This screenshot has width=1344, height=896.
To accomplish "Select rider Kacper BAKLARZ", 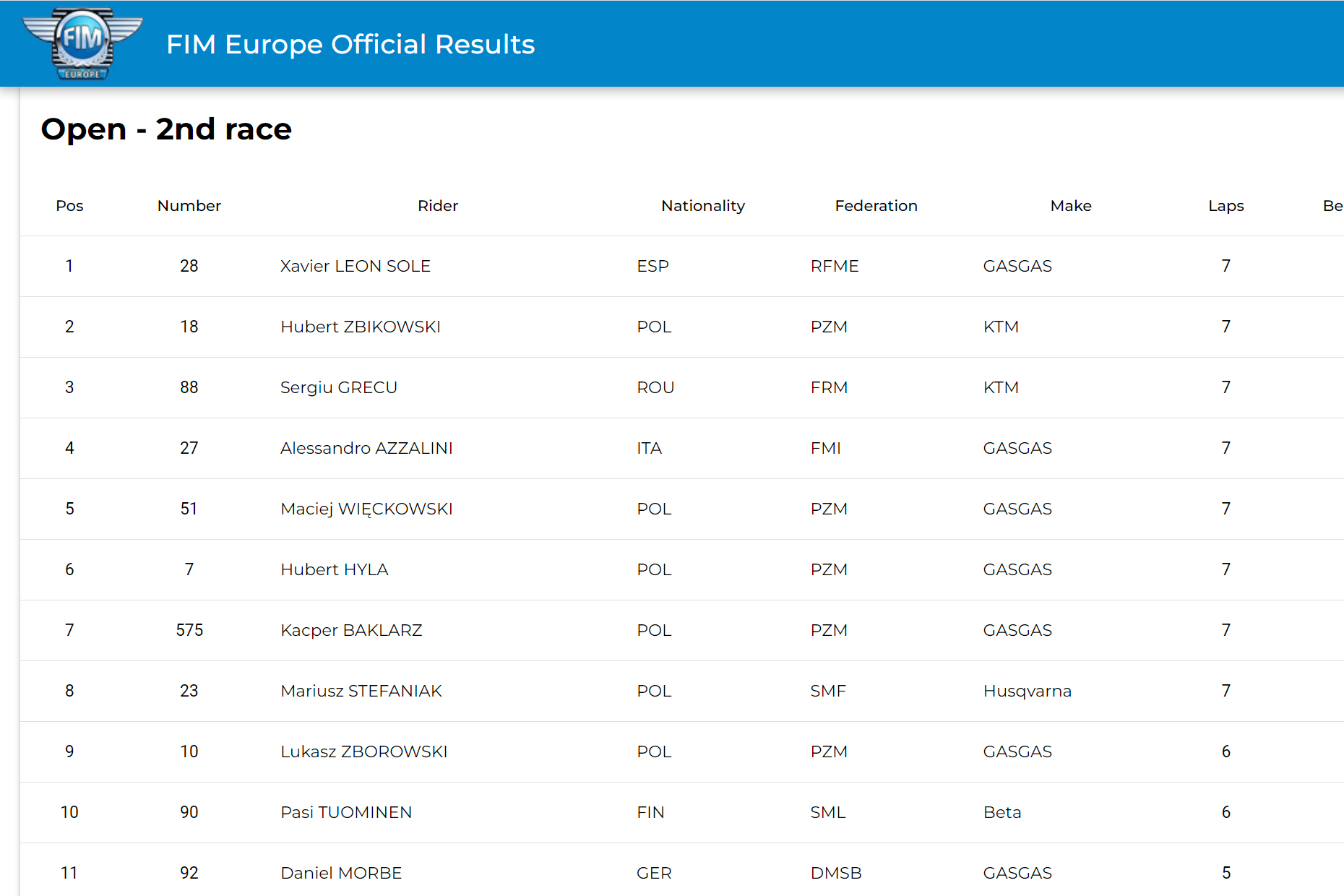I will tap(351, 630).
